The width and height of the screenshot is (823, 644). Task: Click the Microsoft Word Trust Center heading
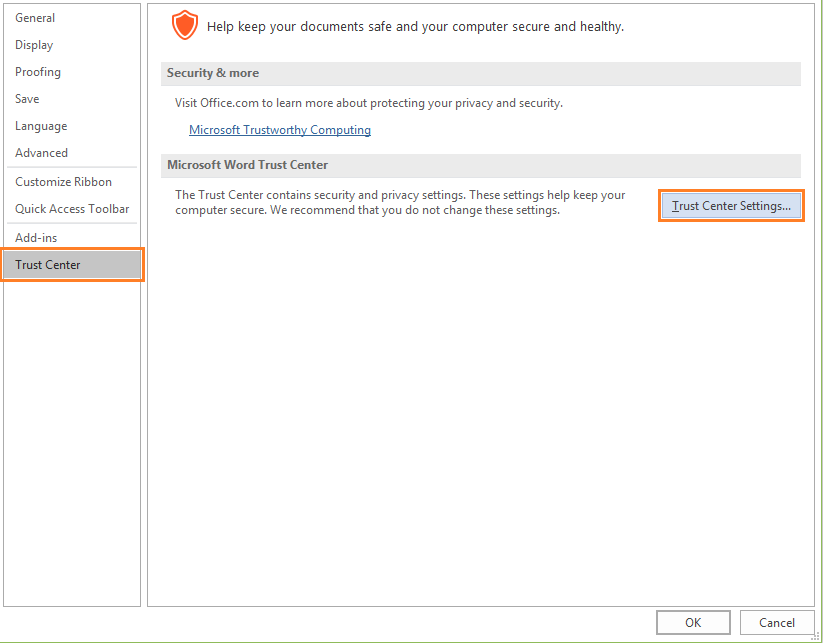(247, 165)
